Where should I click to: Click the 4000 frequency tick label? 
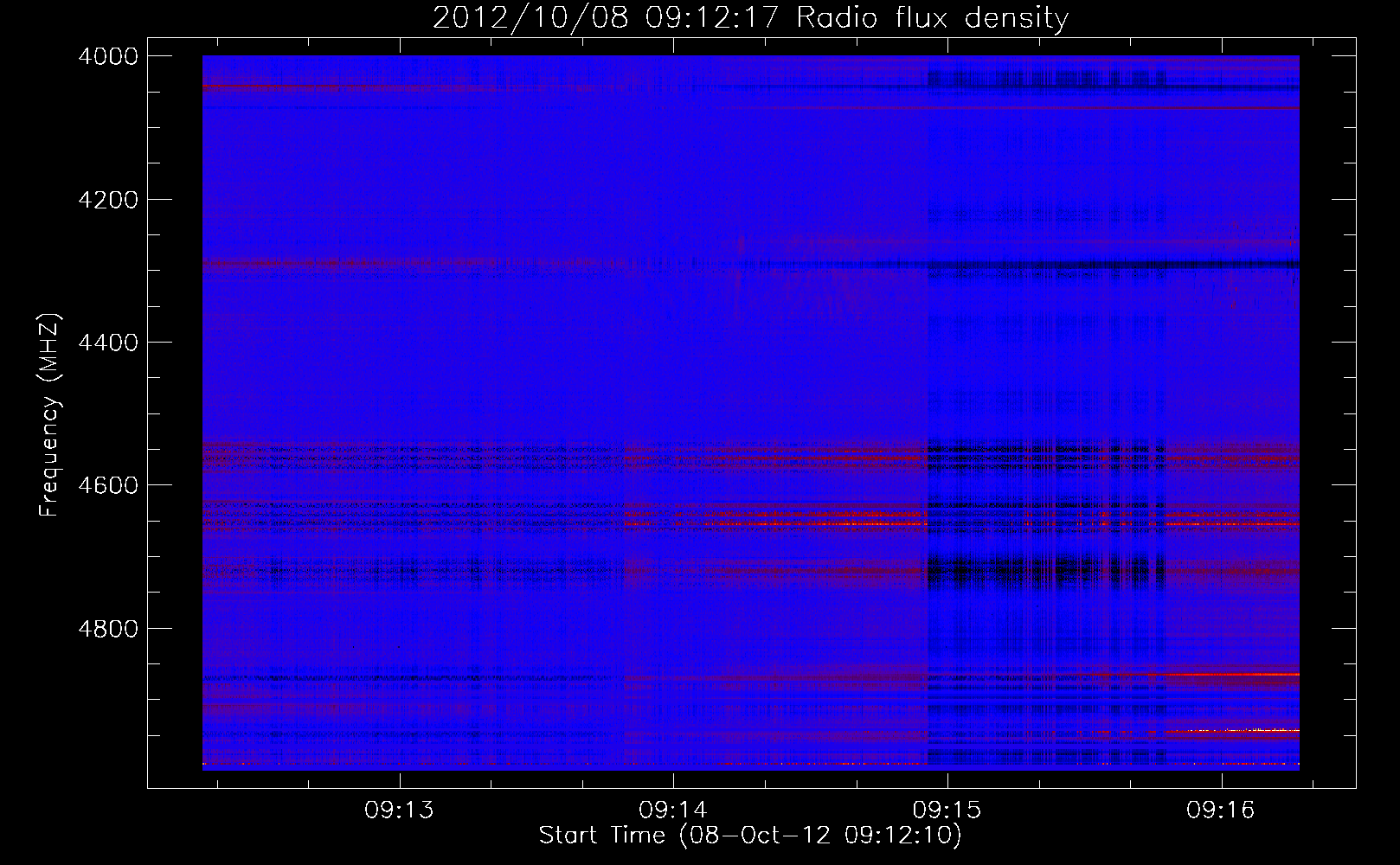pos(108,56)
